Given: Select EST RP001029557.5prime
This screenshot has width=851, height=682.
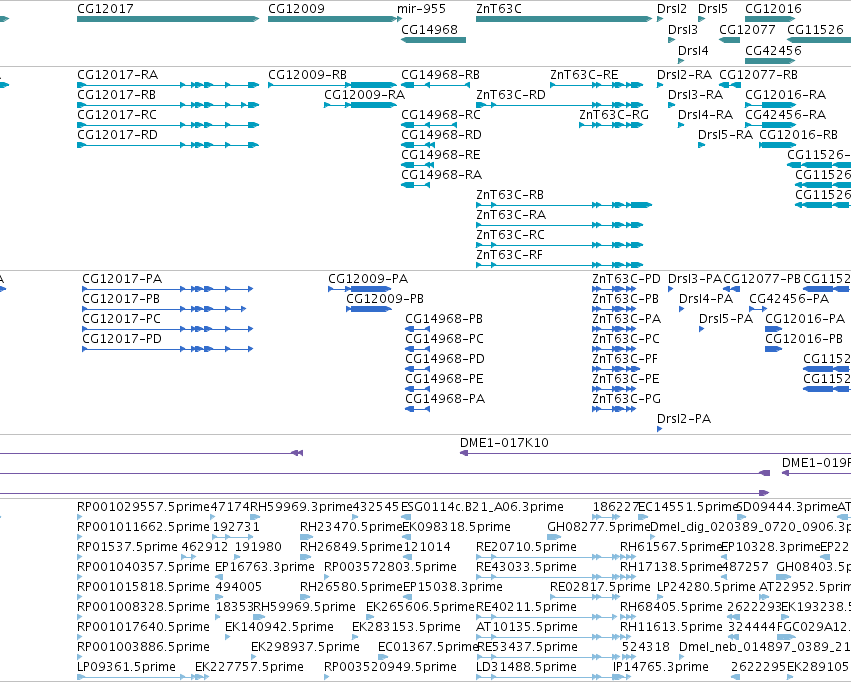Looking at the screenshot, I should 143,507.
